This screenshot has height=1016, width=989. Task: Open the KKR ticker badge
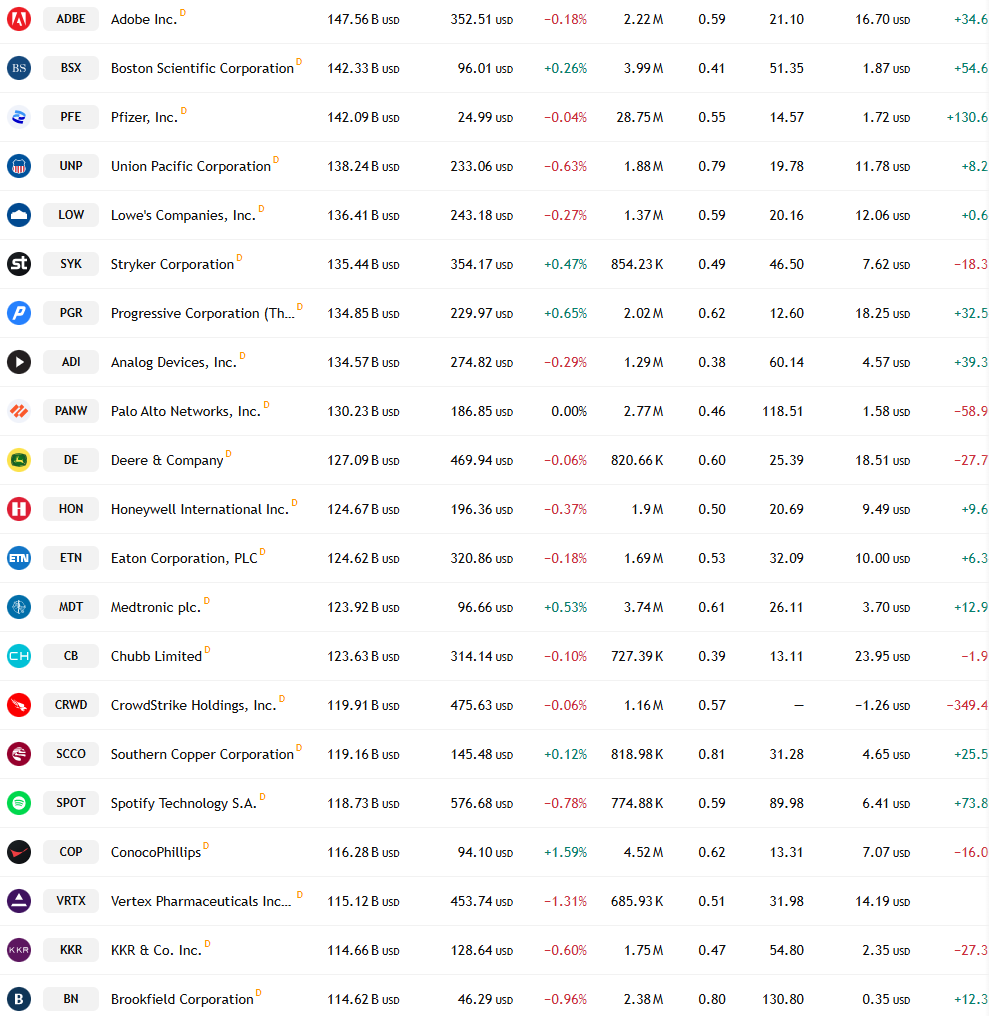click(x=71, y=950)
